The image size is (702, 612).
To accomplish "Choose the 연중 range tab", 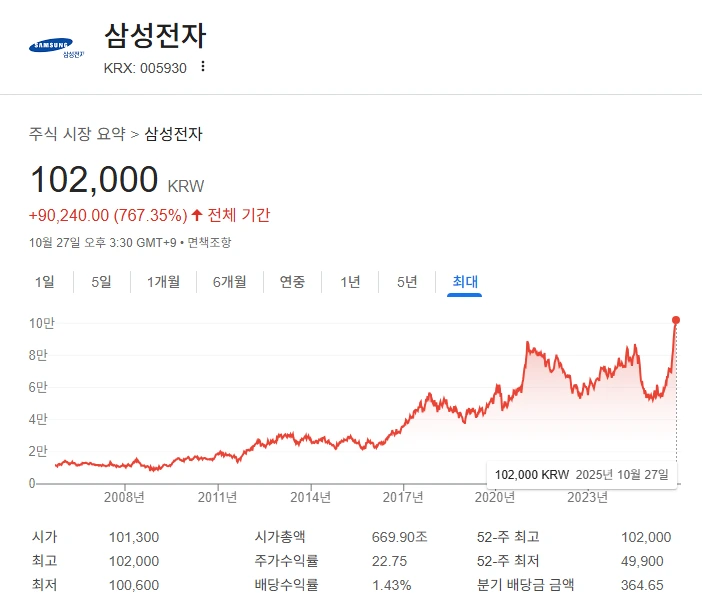I will 292,282.
